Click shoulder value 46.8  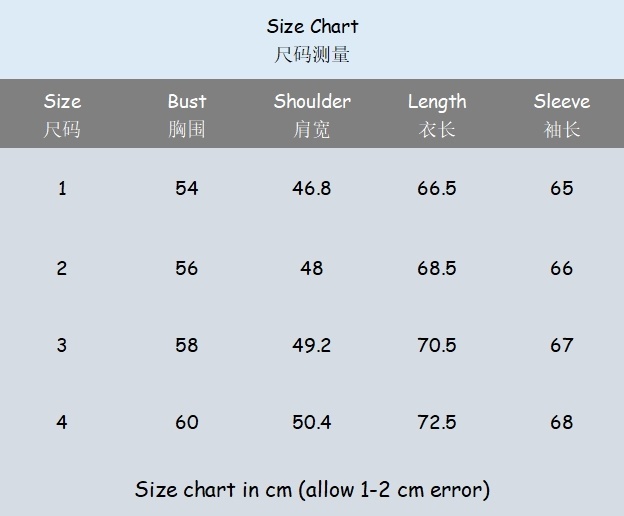pos(312,188)
